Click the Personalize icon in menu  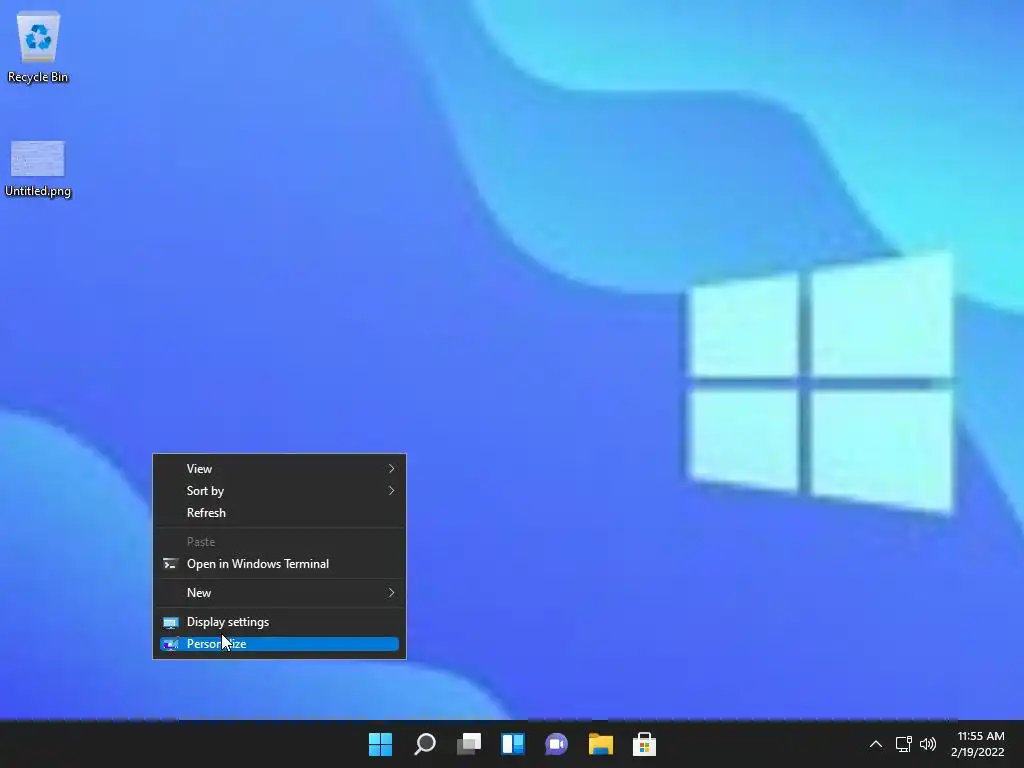click(170, 644)
